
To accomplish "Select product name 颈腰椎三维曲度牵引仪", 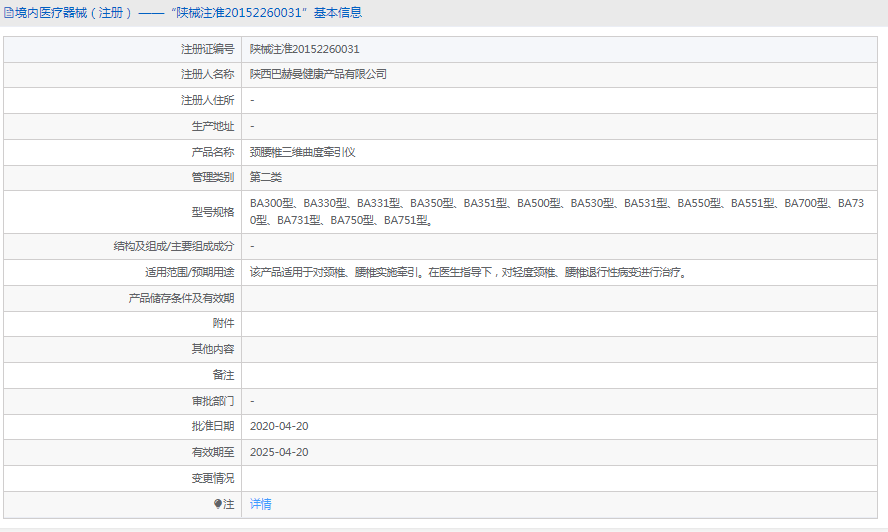I will click(x=302, y=152).
